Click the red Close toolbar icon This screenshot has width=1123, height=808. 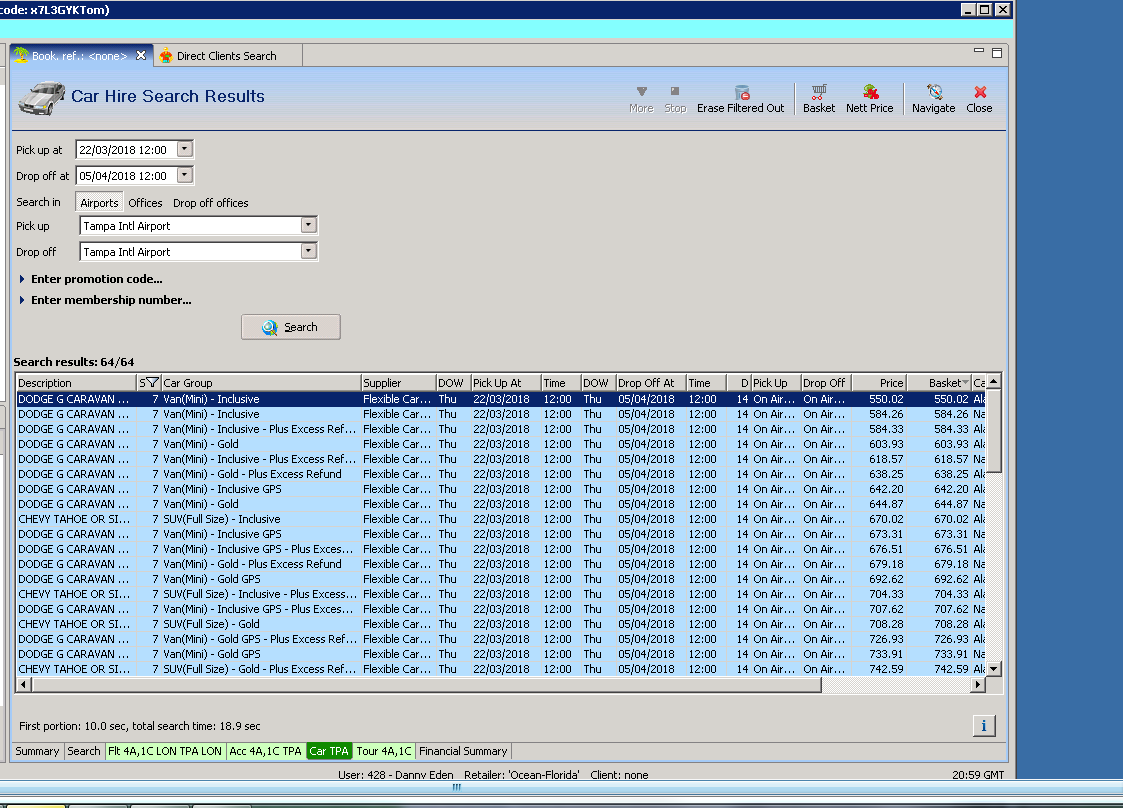click(x=979, y=93)
